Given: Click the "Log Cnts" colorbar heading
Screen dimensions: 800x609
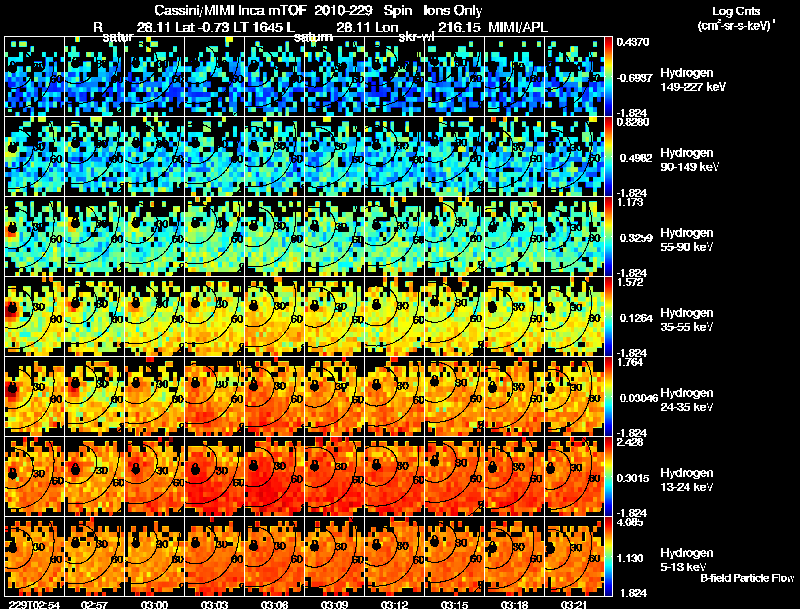Looking at the screenshot, I should pyautogui.click(x=736, y=11).
